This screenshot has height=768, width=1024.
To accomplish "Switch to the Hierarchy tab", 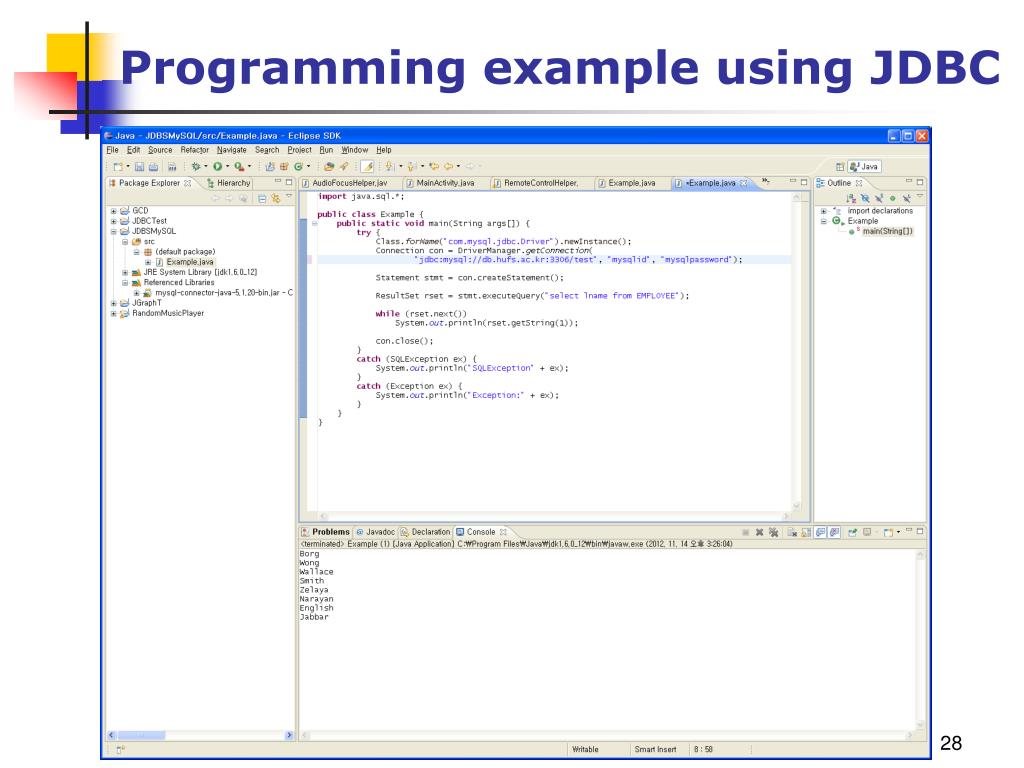I will tap(229, 184).
